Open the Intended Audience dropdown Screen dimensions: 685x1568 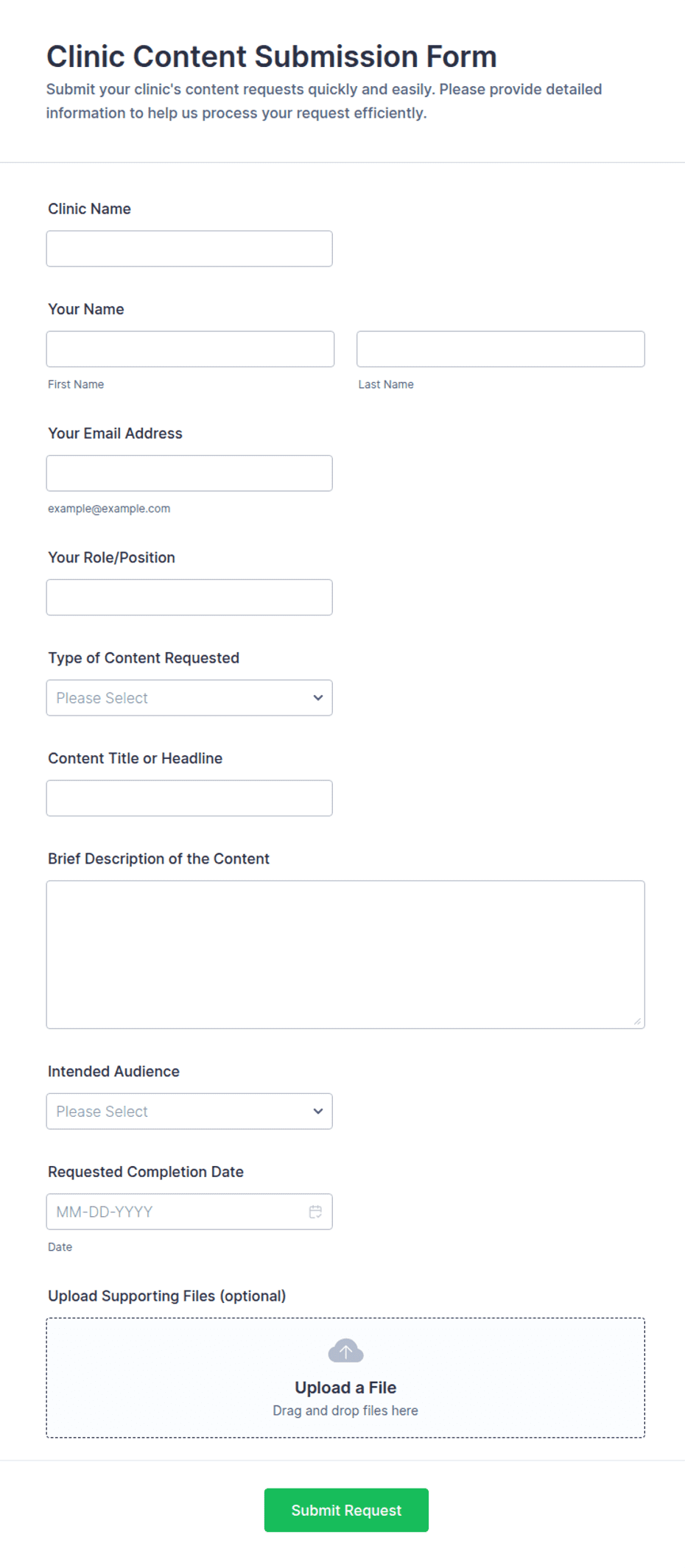(189, 1112)
